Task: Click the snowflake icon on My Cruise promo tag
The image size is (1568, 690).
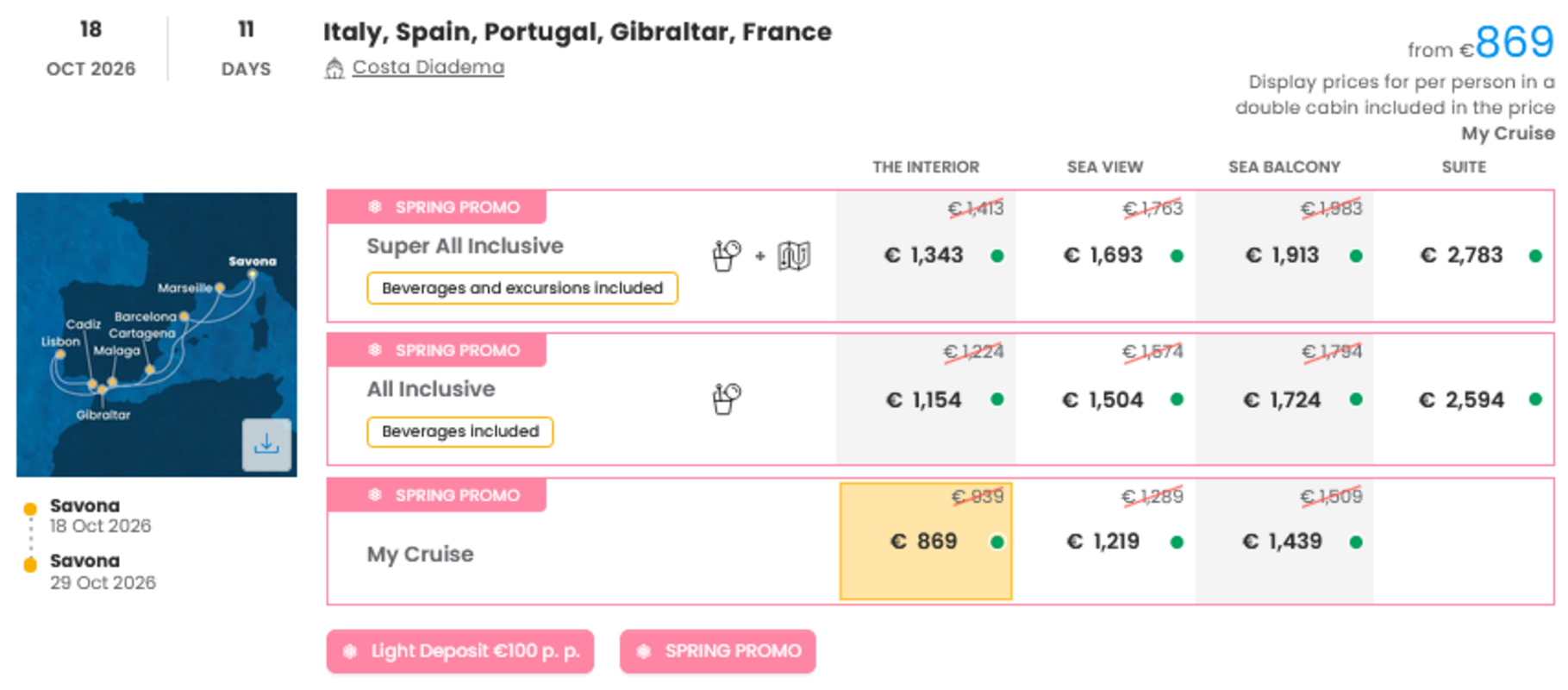Action: (x=375, y=495)
